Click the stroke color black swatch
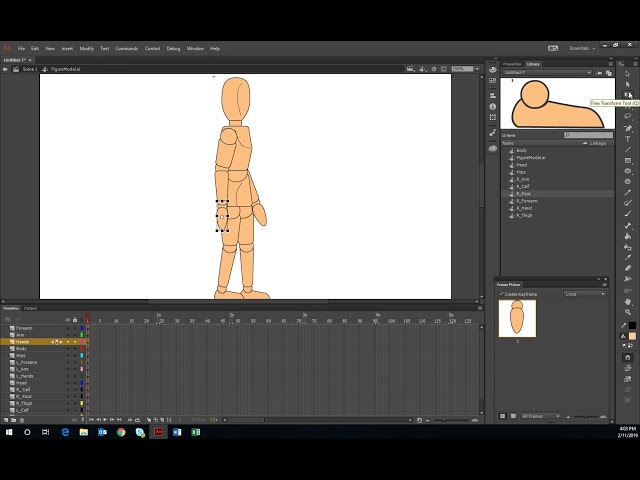The image size is (640, 480). pyautogui.click(x=632, y=325)
